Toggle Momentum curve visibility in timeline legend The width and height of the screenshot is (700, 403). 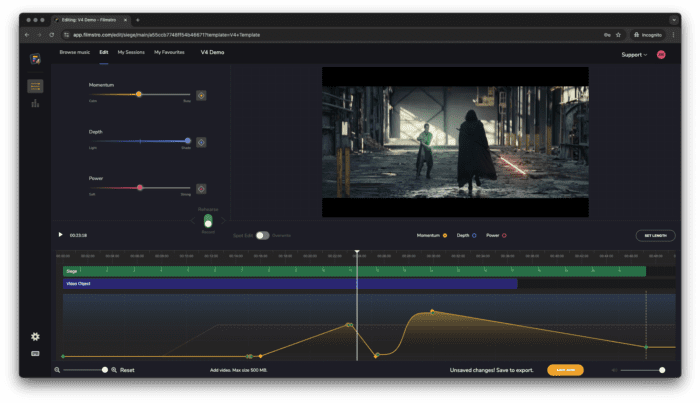(444, 235)
